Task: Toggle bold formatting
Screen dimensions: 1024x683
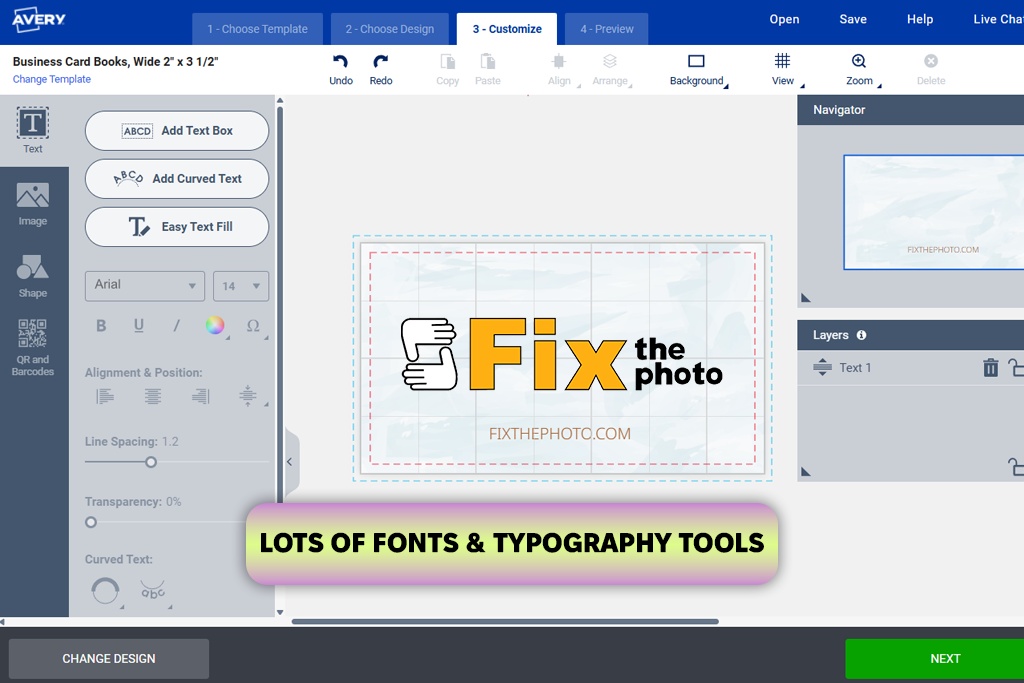Action: [x=101, y=325]
